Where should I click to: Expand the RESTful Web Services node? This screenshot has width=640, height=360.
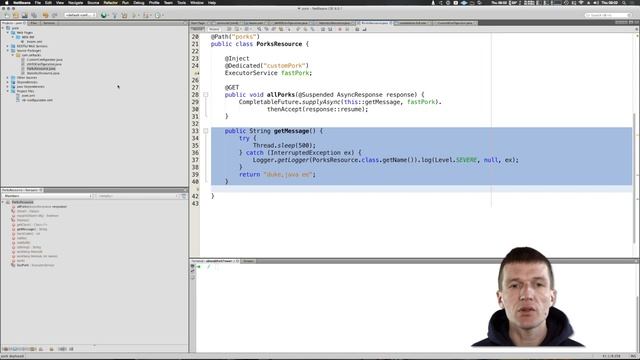[x=8, y=46]
